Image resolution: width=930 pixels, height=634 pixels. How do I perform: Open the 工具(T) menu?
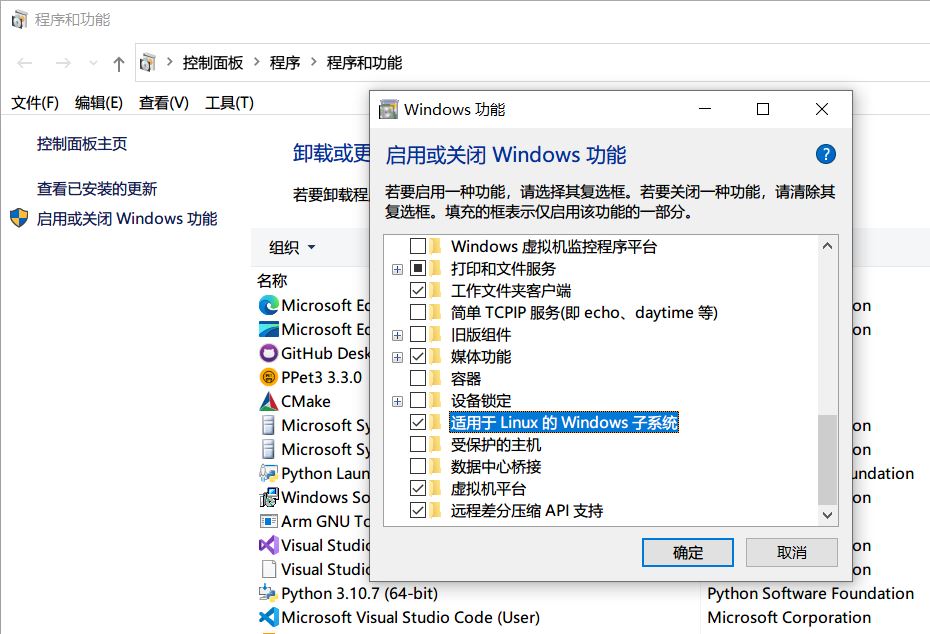click(229, 103)
